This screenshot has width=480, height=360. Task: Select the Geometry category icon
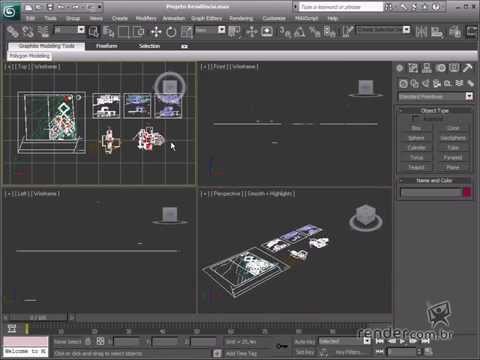(403, 83)
